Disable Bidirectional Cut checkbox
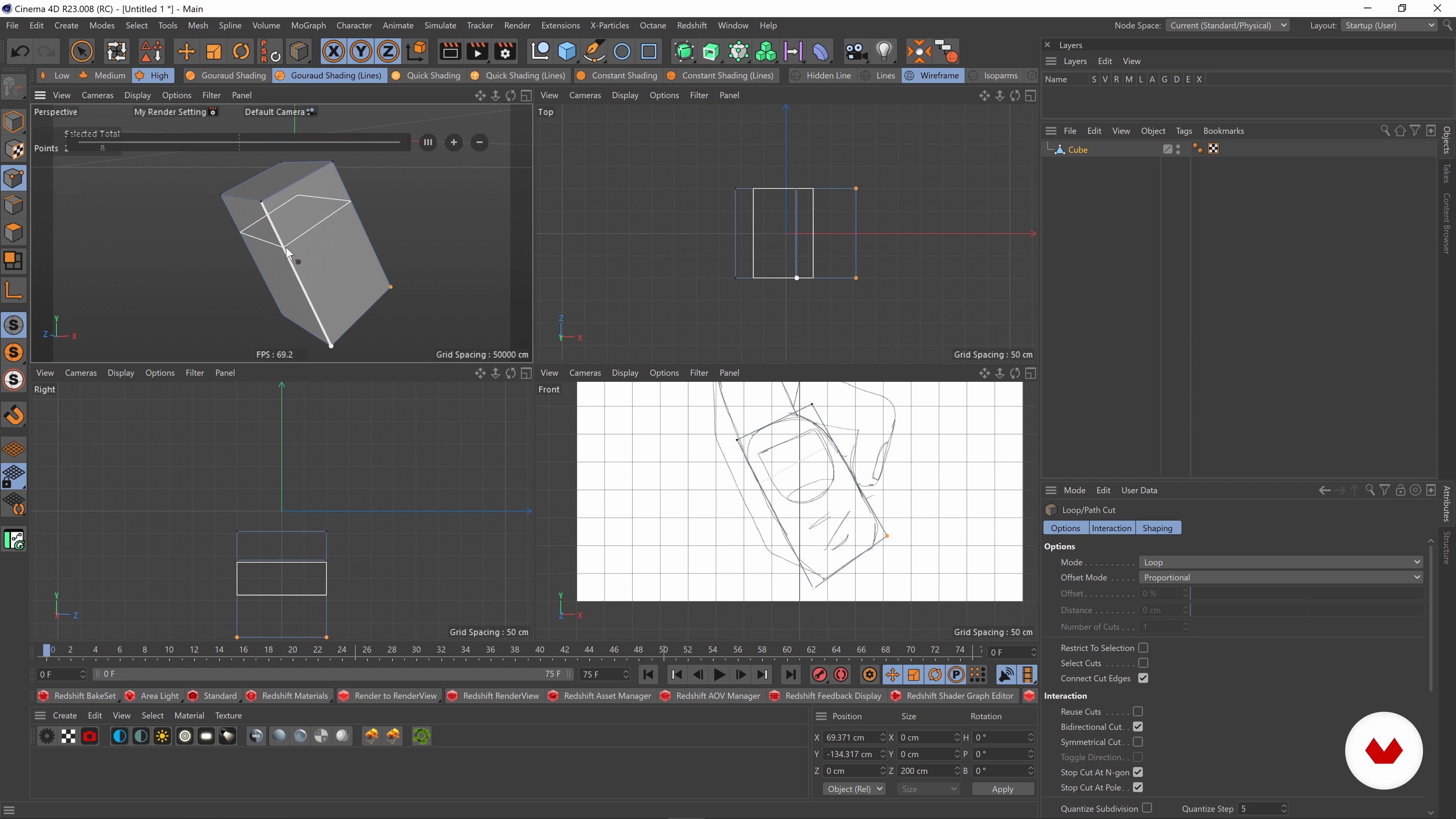Screen dimensions: 1456x819 [x=1138, y=727]
